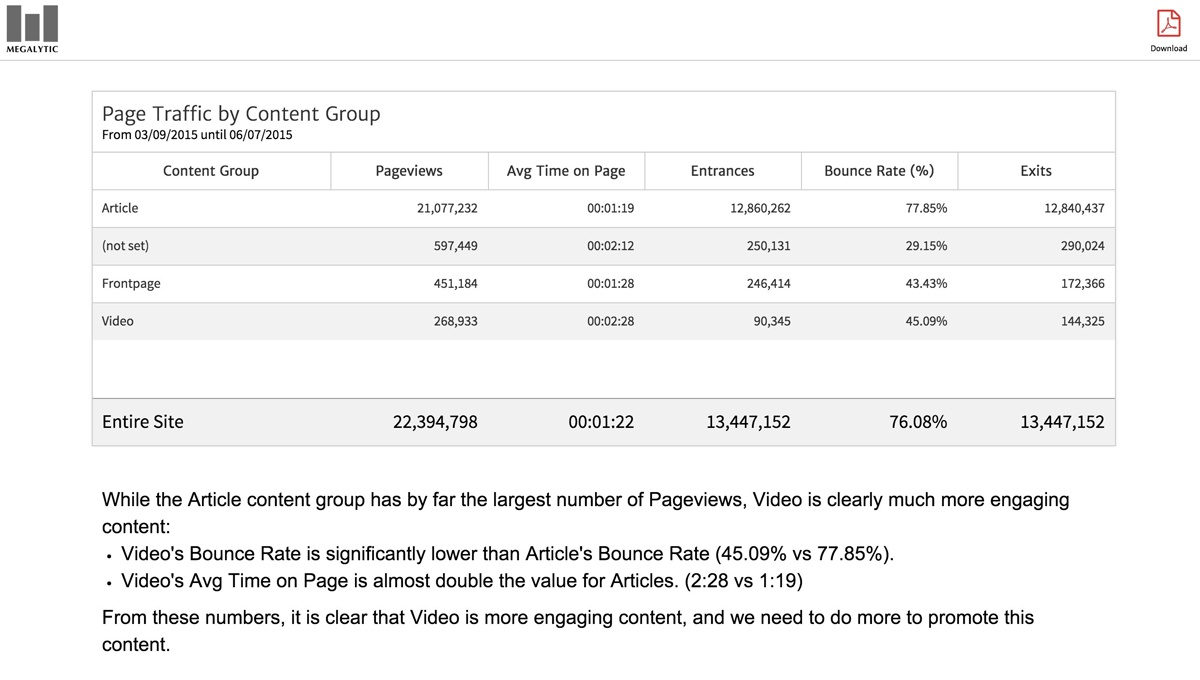The image size is (1200, 680).
Task: Click the Exits column header
Action: pyautogui.click(x=1036, y=171)
